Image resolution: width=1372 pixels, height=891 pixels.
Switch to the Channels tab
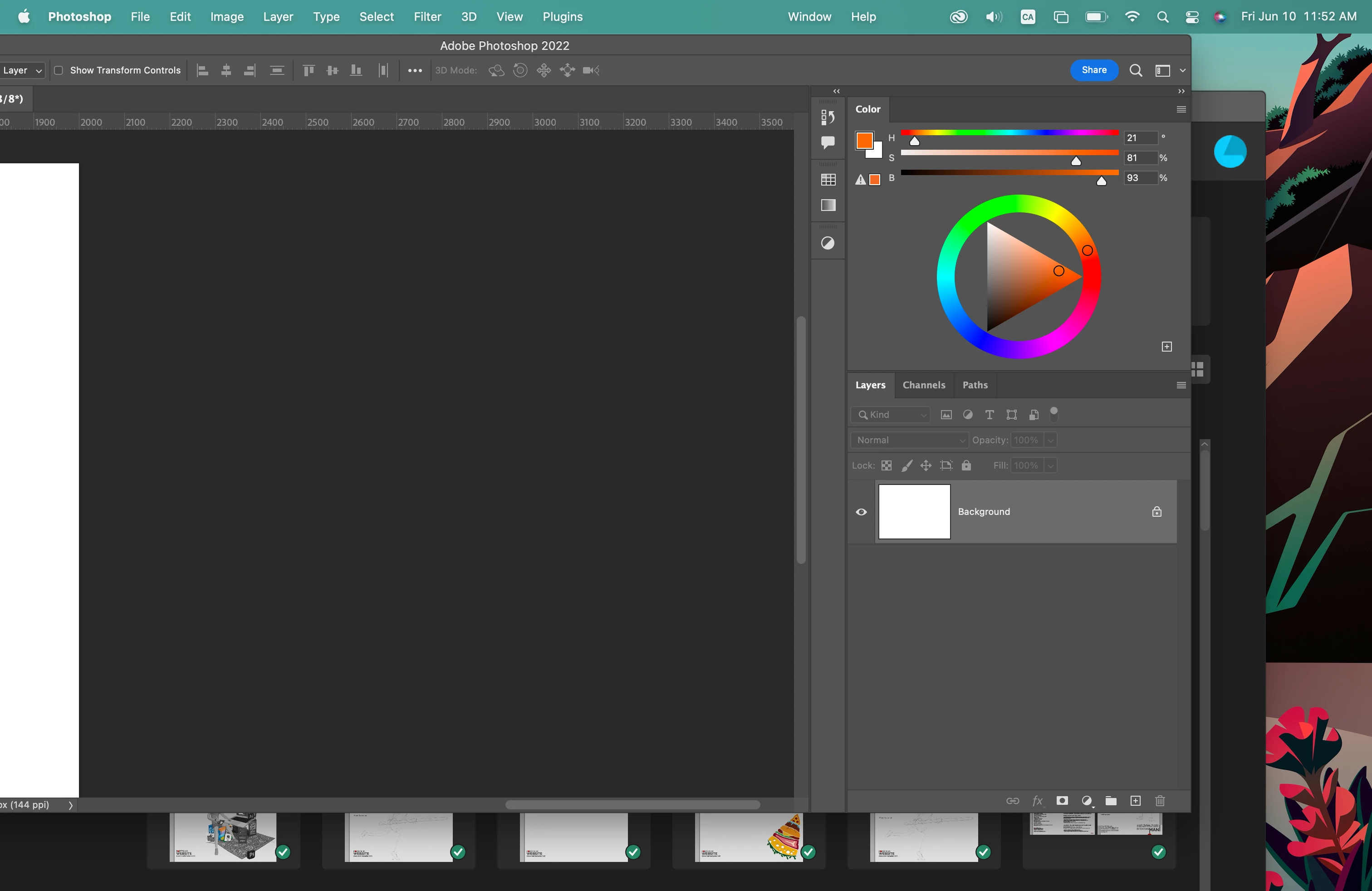point(923,385)
